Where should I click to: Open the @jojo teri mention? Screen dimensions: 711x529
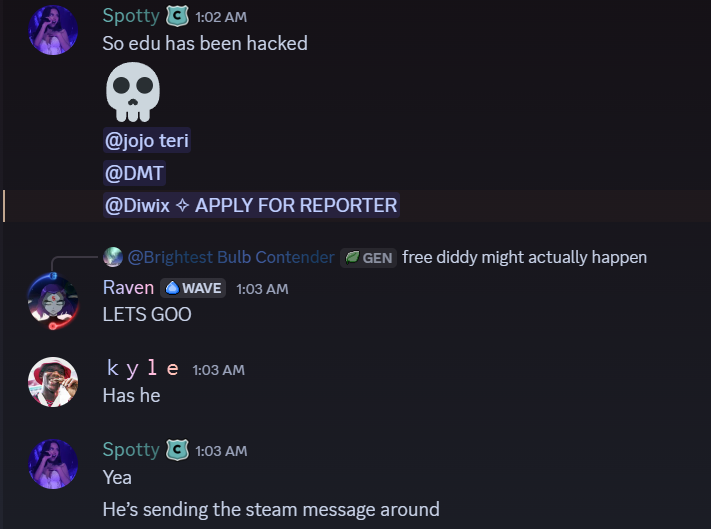pyautogui.click(x=147, y=141)
